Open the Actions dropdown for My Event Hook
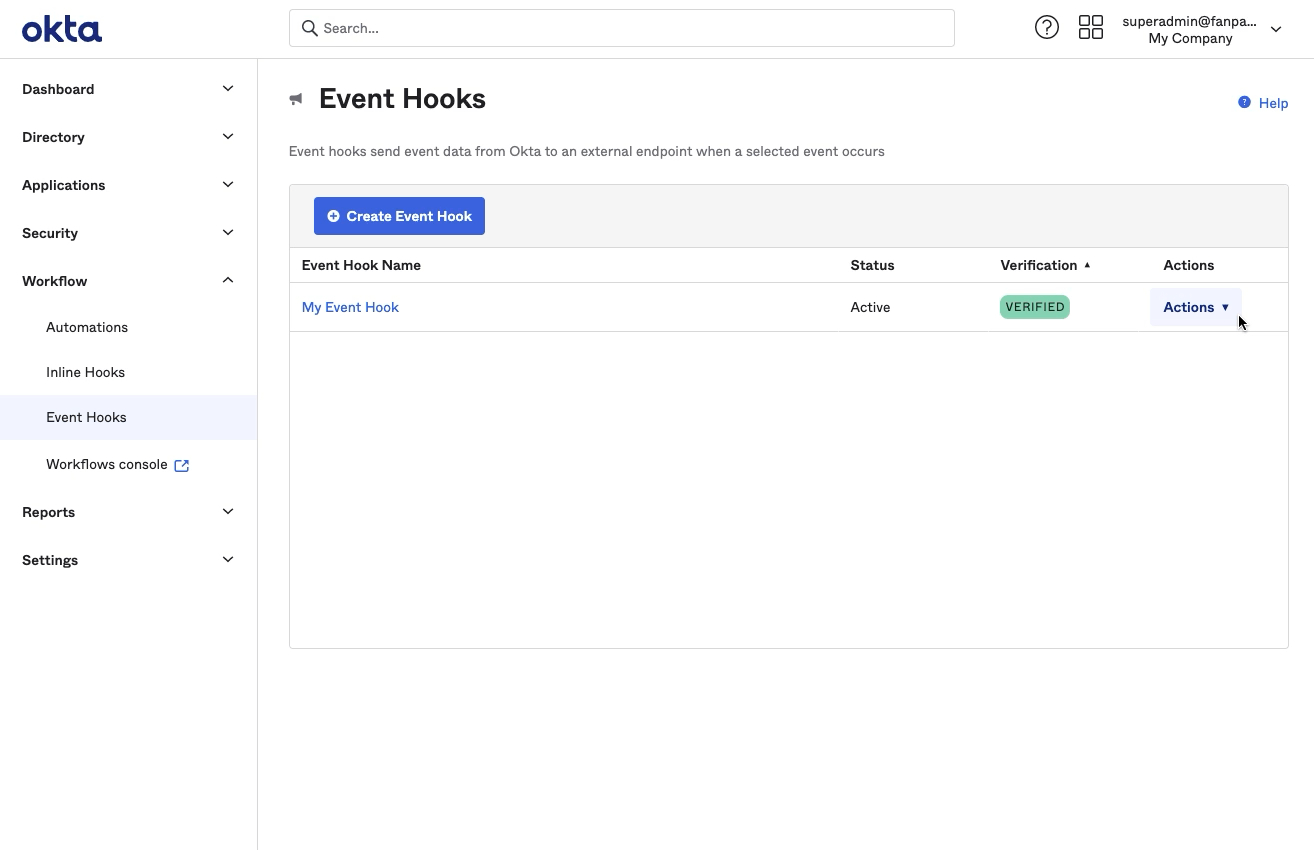The image size is (1314, 850). [1195, 307]
